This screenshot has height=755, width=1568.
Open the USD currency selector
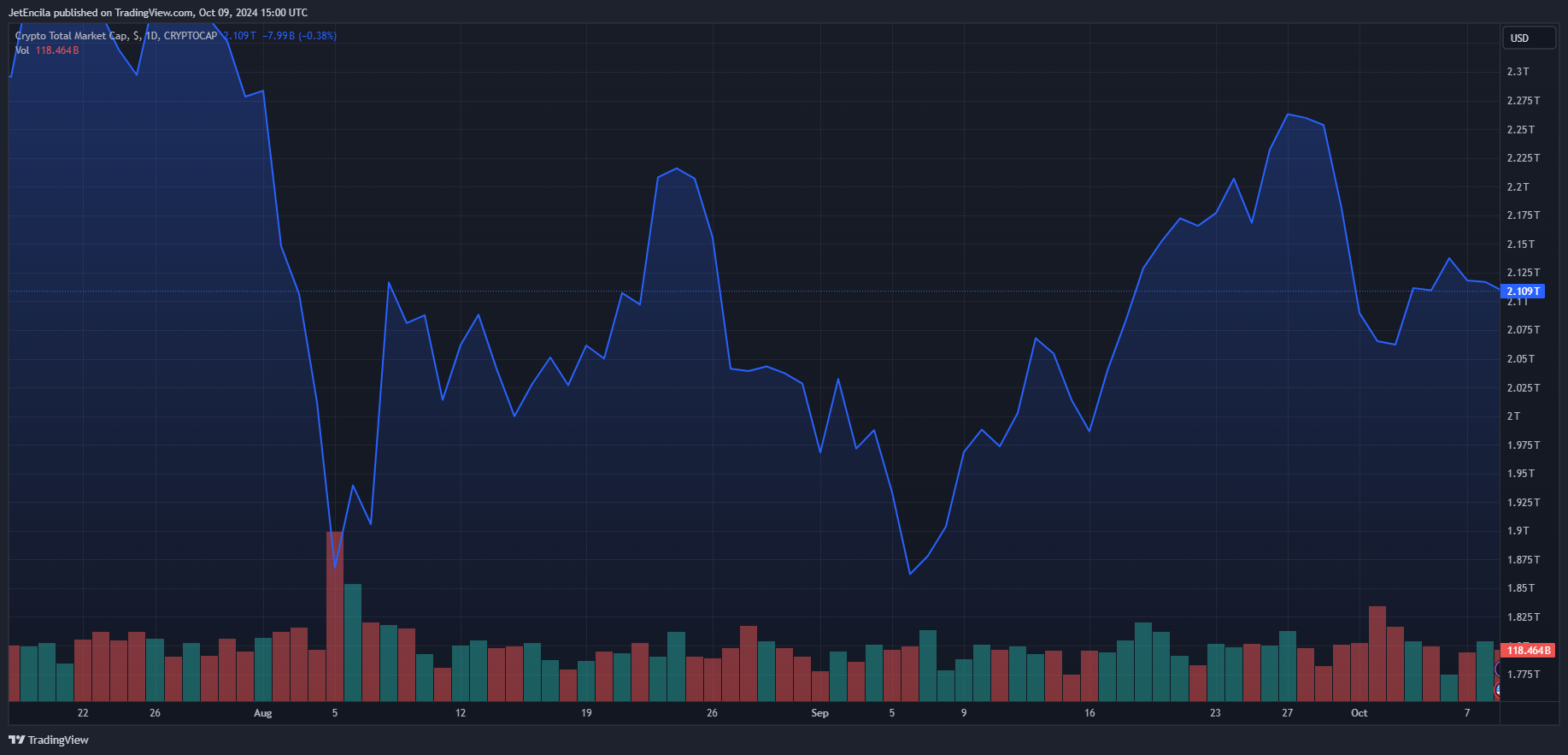[x=1529, y=38]
